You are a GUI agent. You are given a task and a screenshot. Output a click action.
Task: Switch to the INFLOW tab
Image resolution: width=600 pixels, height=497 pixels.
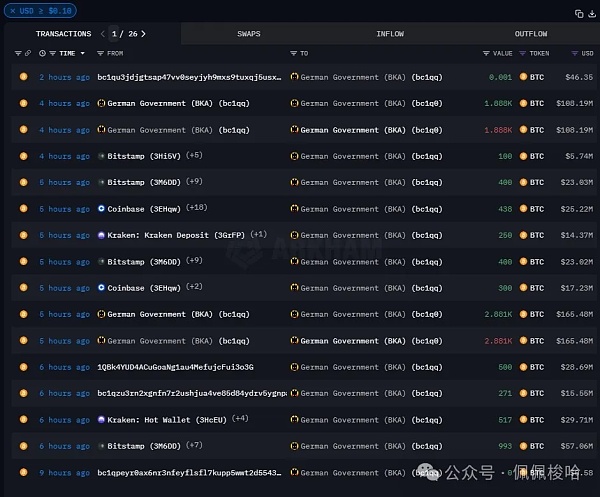390,34
